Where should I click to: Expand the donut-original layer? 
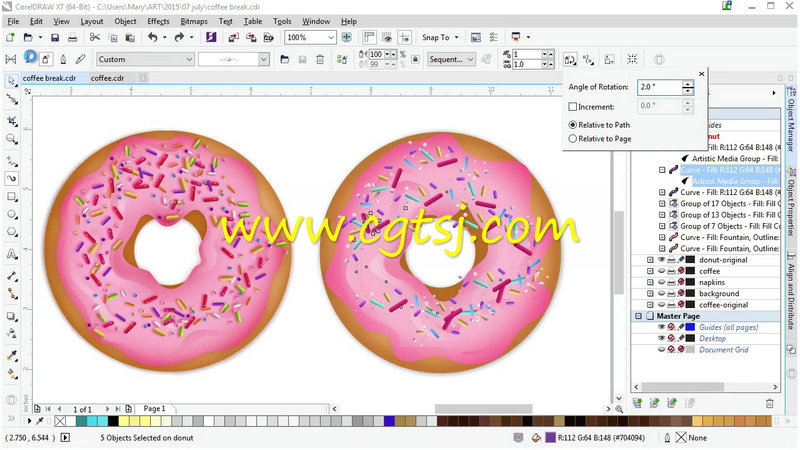click(650, 260)
